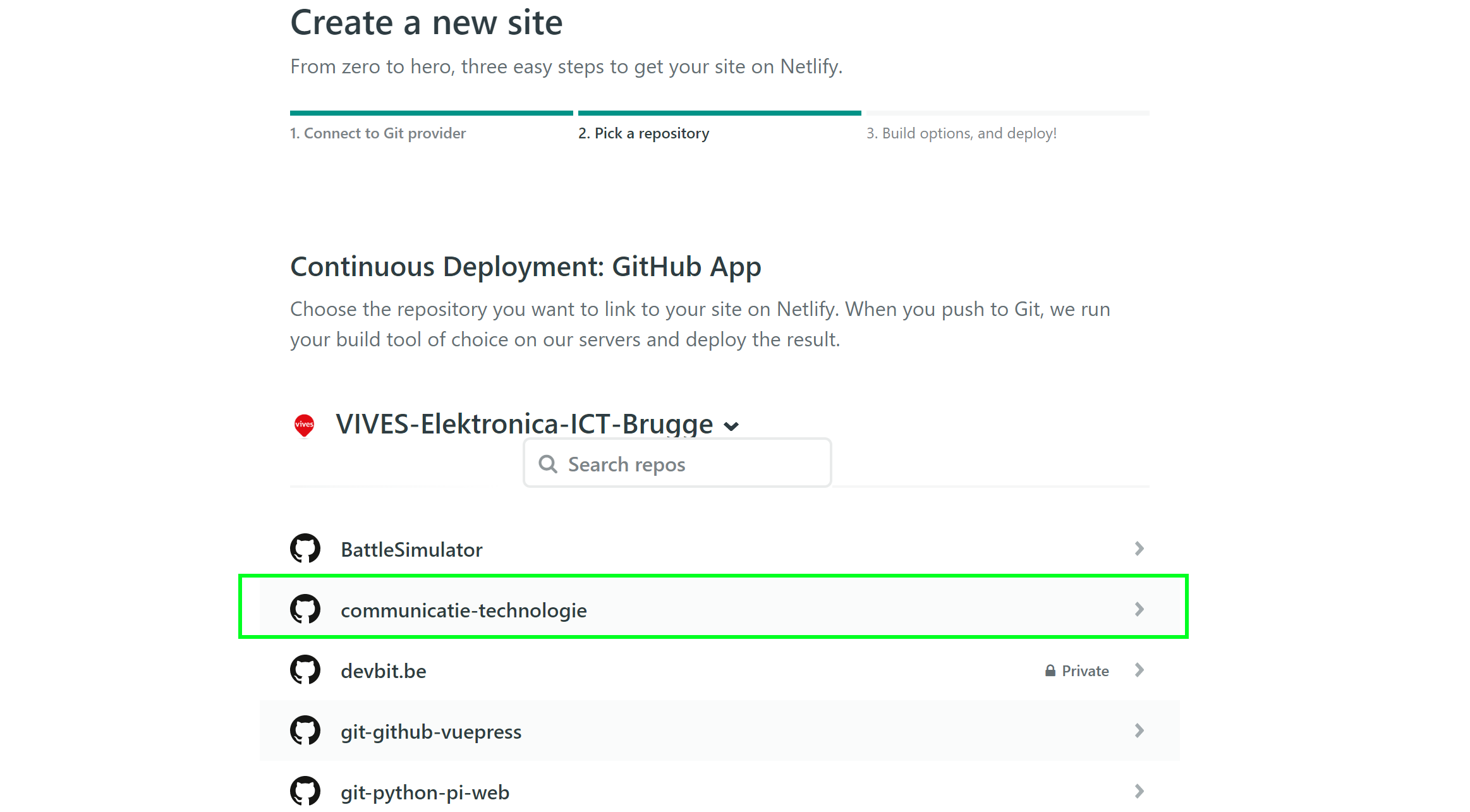Click the GitHub icon beside git-python-pi-web

click(305, 791)
